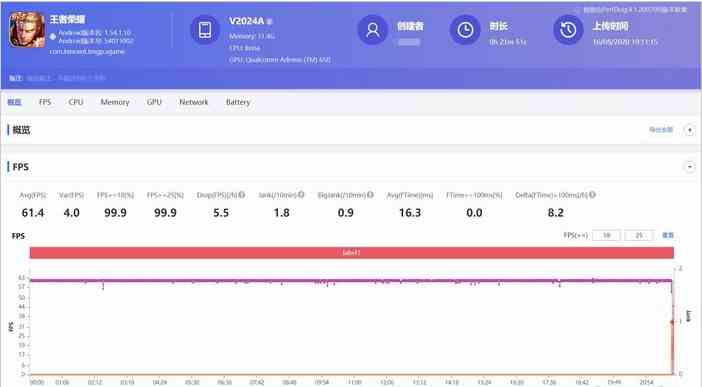Collapse the overview section arrow
This screenshot has width=702, height=387.
coord(689,130)
